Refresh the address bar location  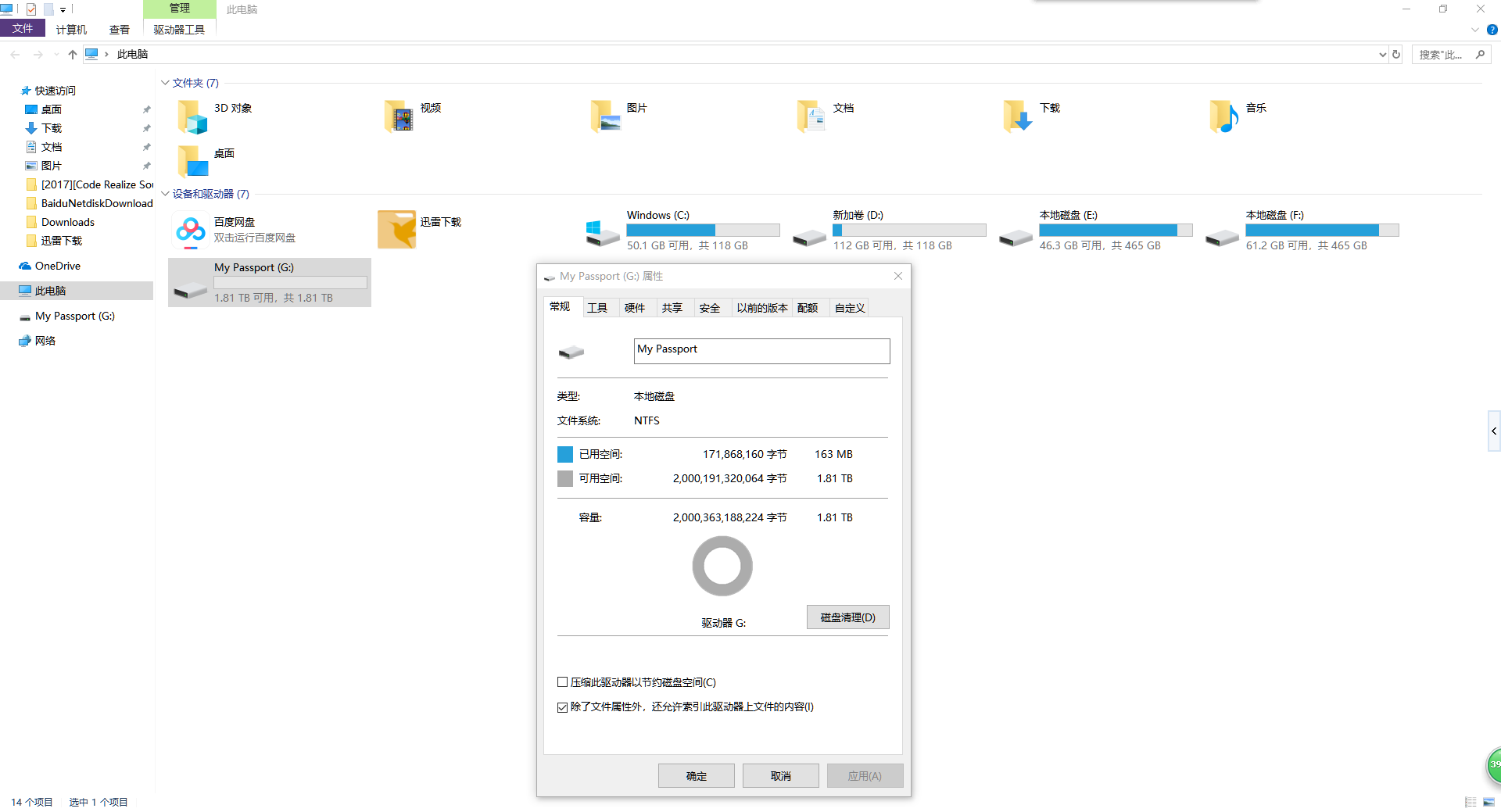point(1396,55)
